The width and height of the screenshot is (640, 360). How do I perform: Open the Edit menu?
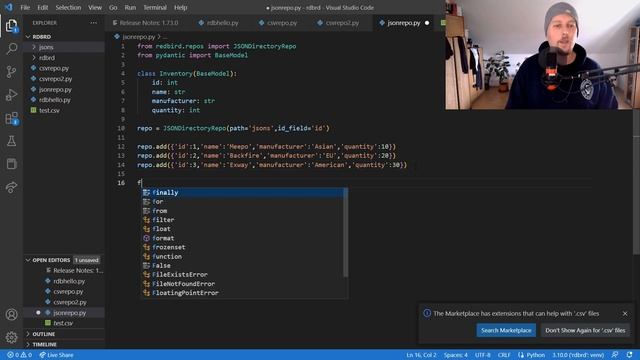(42, 7)
